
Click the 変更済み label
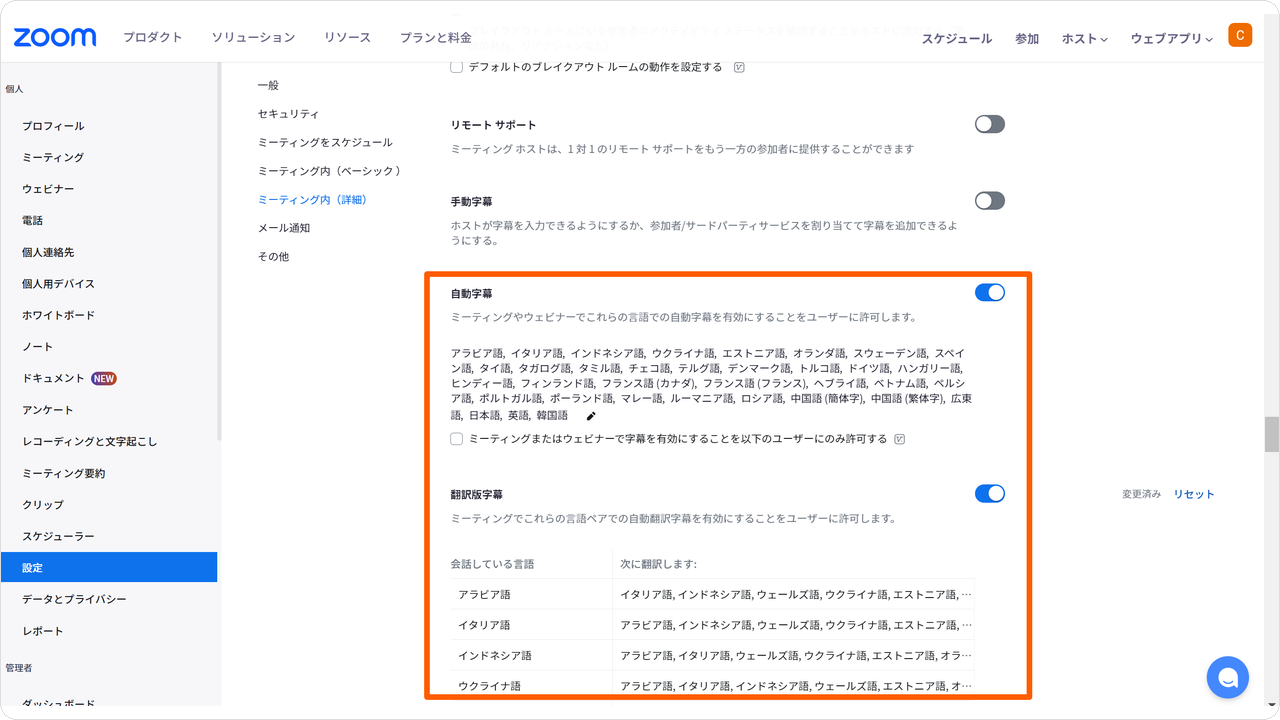click(x=1141, y=494)
